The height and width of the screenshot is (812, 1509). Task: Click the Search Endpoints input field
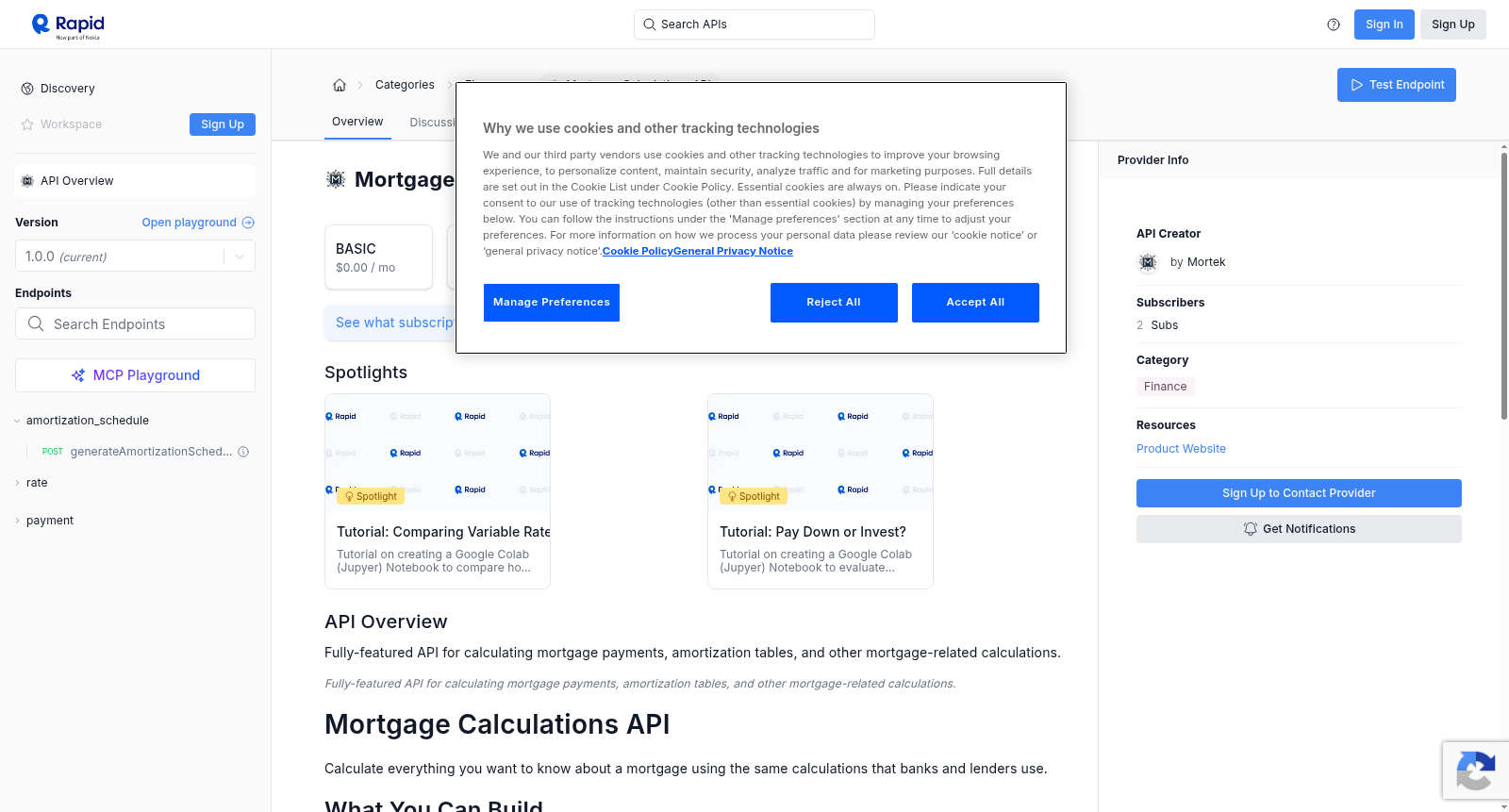coord(135,323)
